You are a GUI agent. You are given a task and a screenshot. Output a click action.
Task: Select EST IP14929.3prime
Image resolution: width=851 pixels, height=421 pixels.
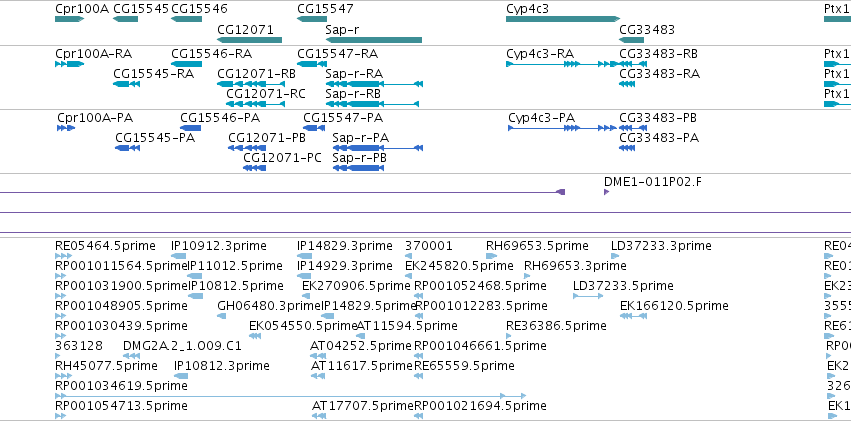pos(304,276)
